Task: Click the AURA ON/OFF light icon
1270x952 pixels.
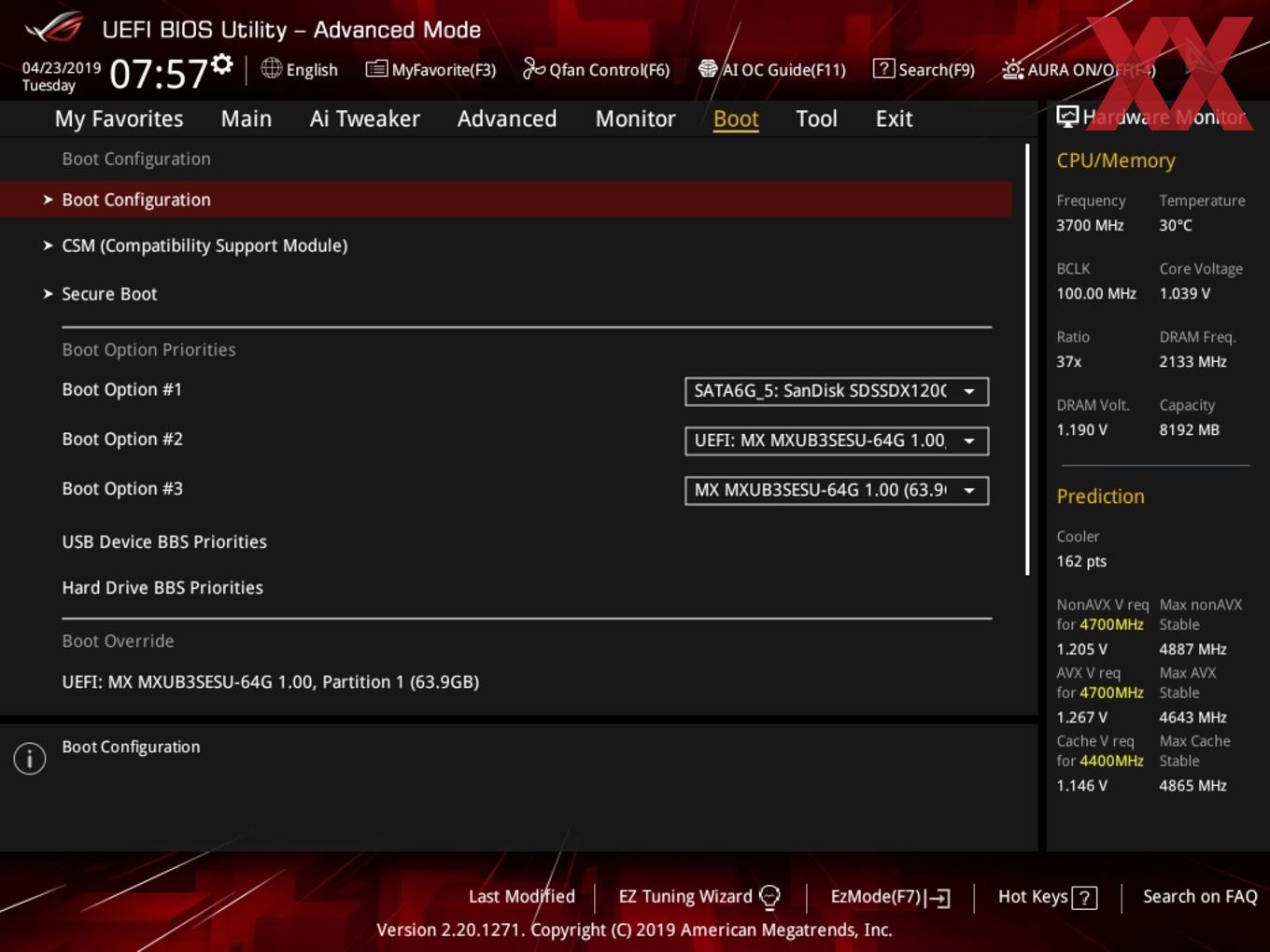Action: 1013,69
